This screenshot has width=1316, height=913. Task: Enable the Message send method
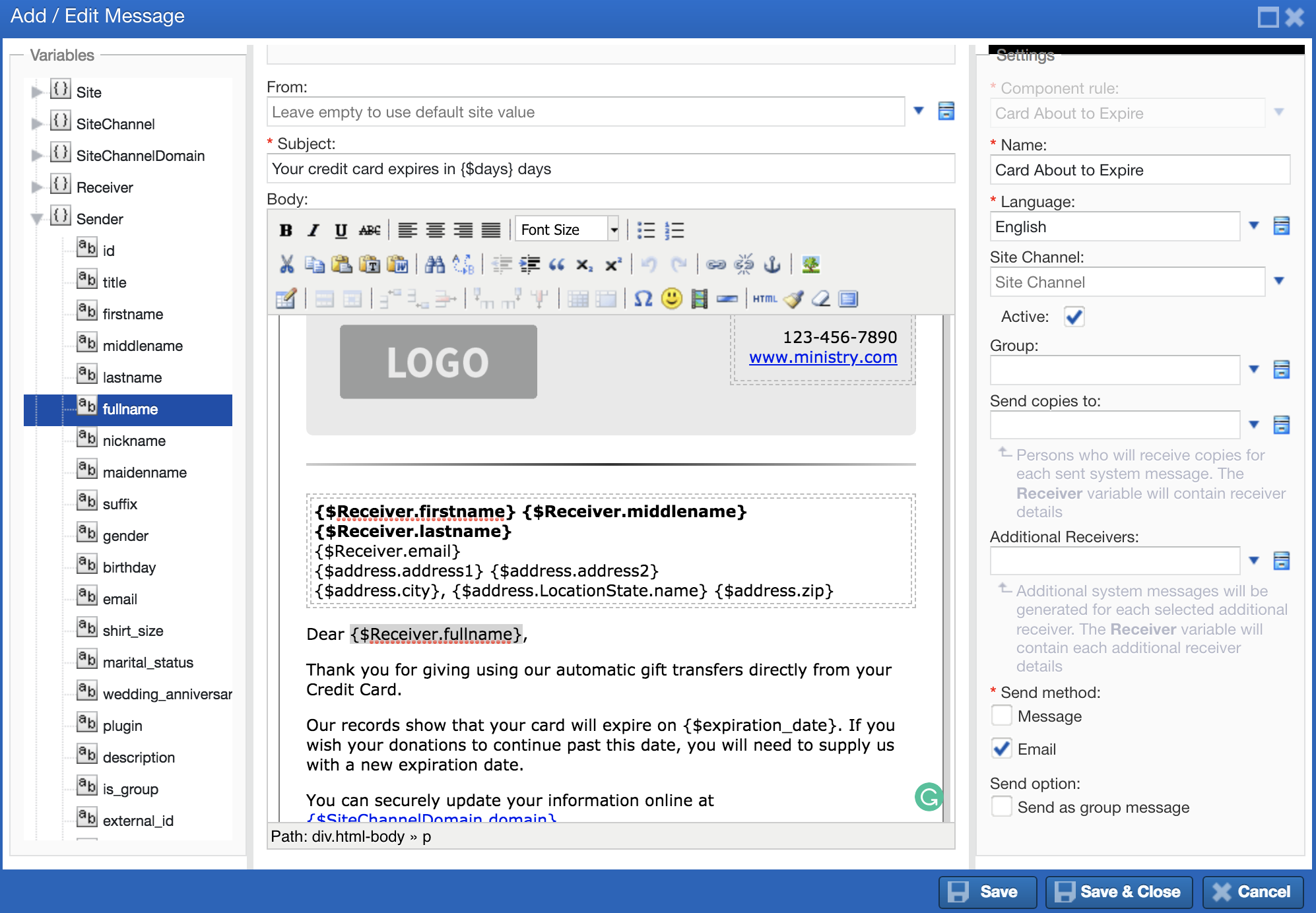click(1001, 715)
